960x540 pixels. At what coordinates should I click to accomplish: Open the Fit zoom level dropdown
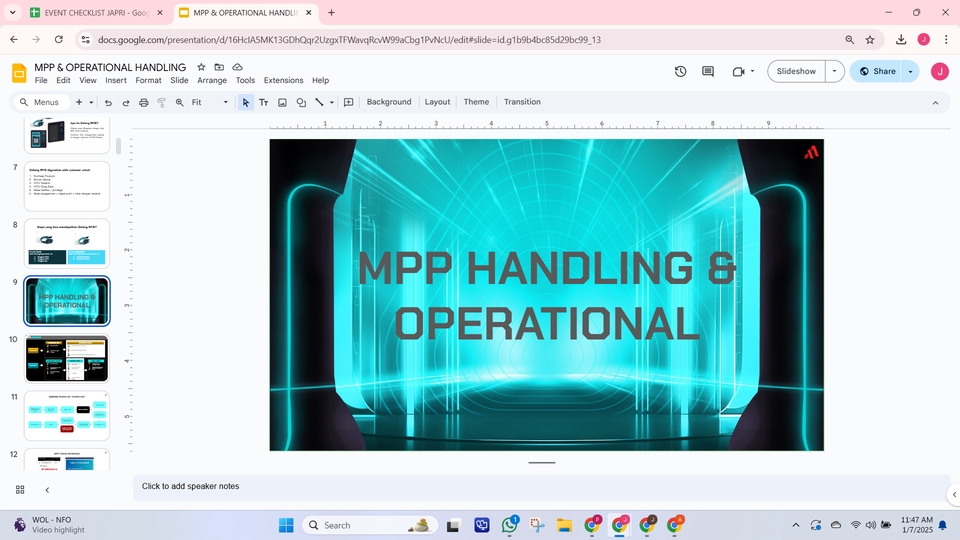(x=210, y=102)
